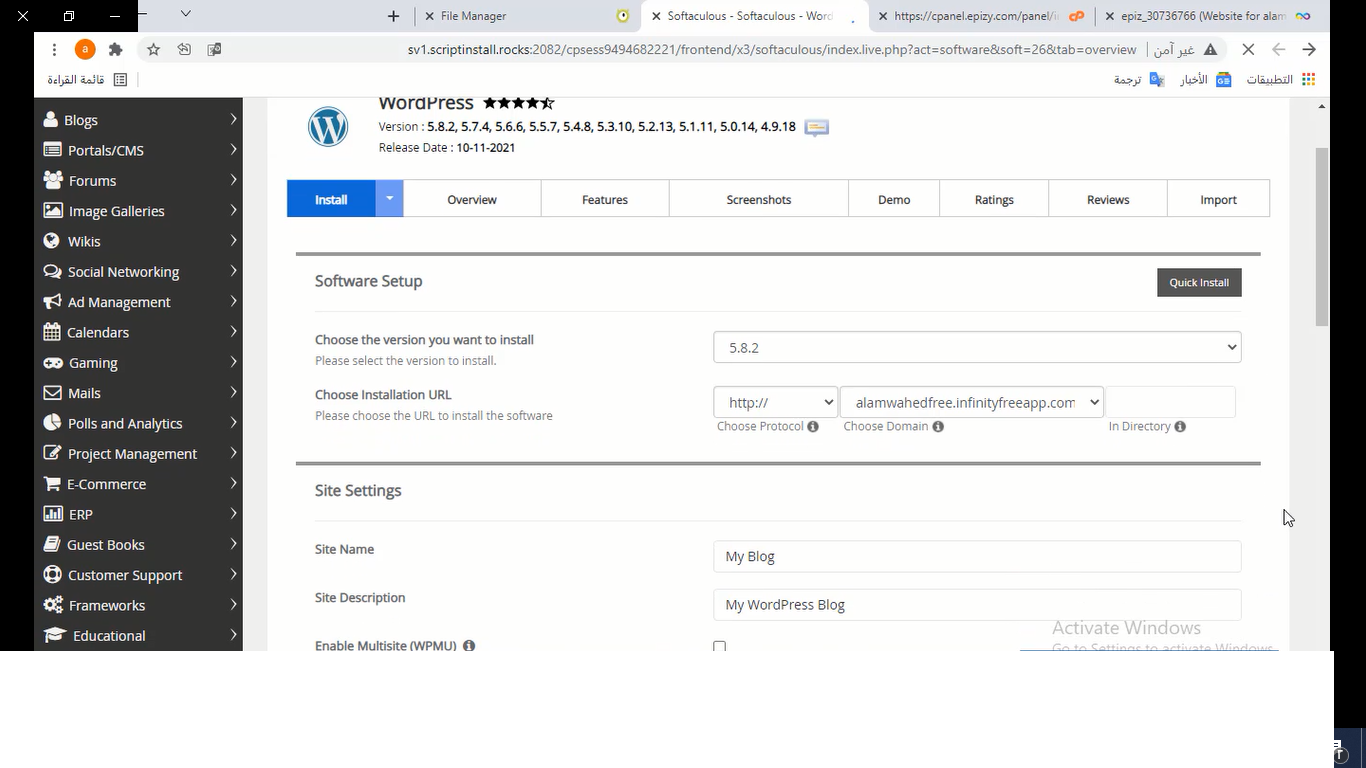Open the Screenshots tab

tap(759, 199)
